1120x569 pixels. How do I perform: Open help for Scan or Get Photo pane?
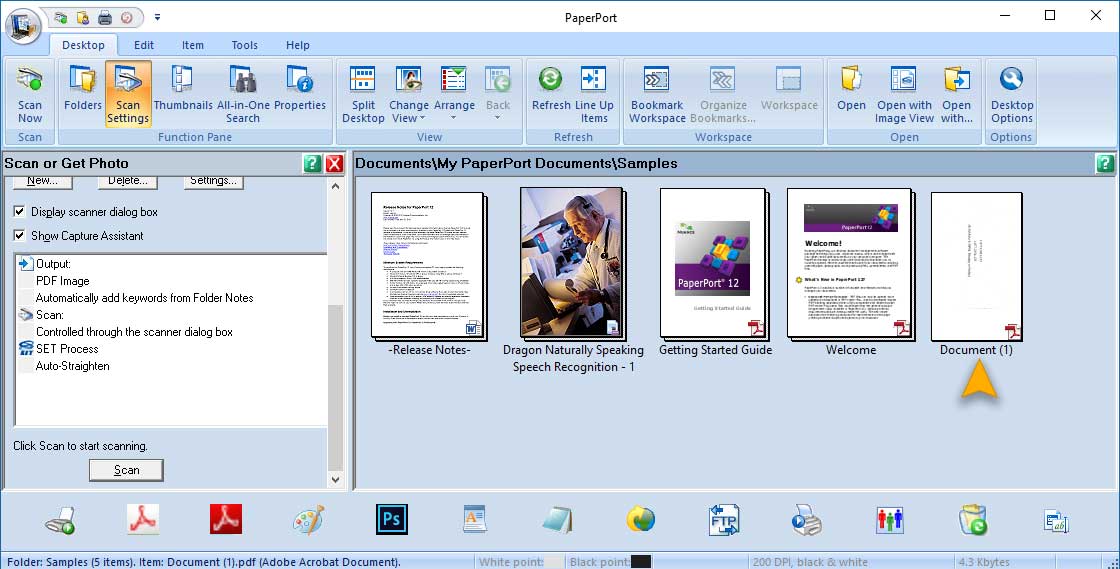tap(312, 163)
